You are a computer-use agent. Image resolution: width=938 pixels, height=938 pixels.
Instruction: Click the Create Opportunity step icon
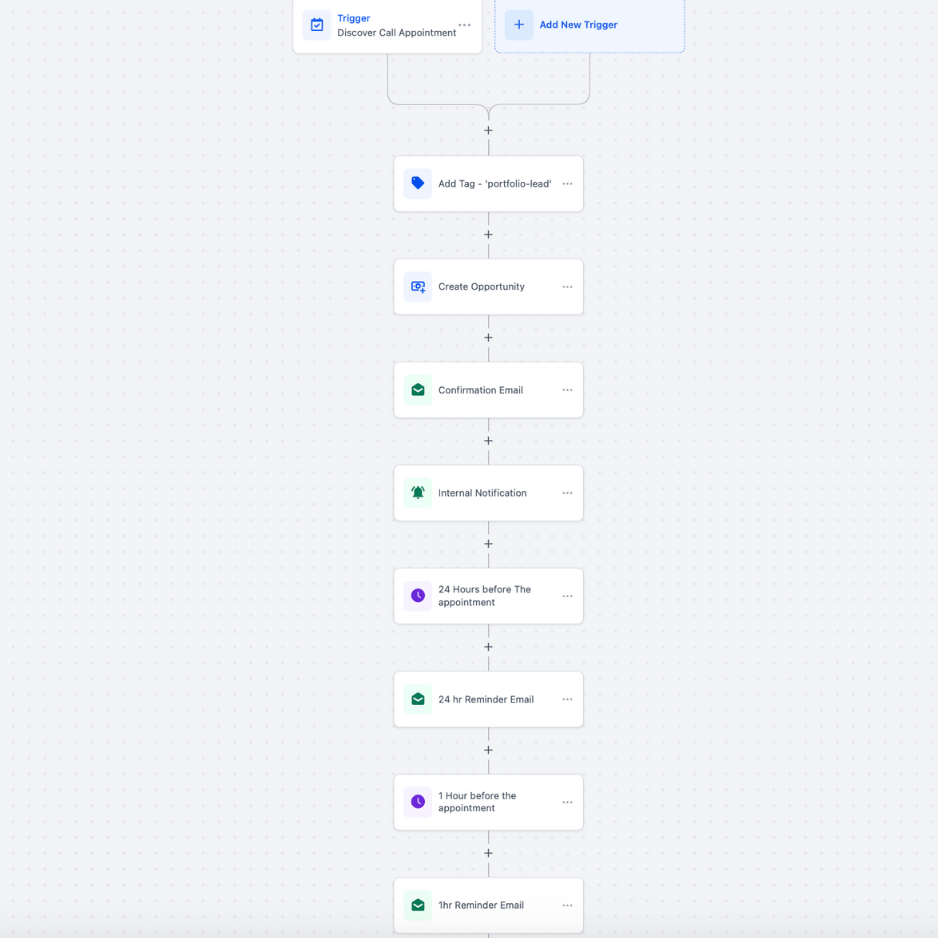(x=418, y=287)
